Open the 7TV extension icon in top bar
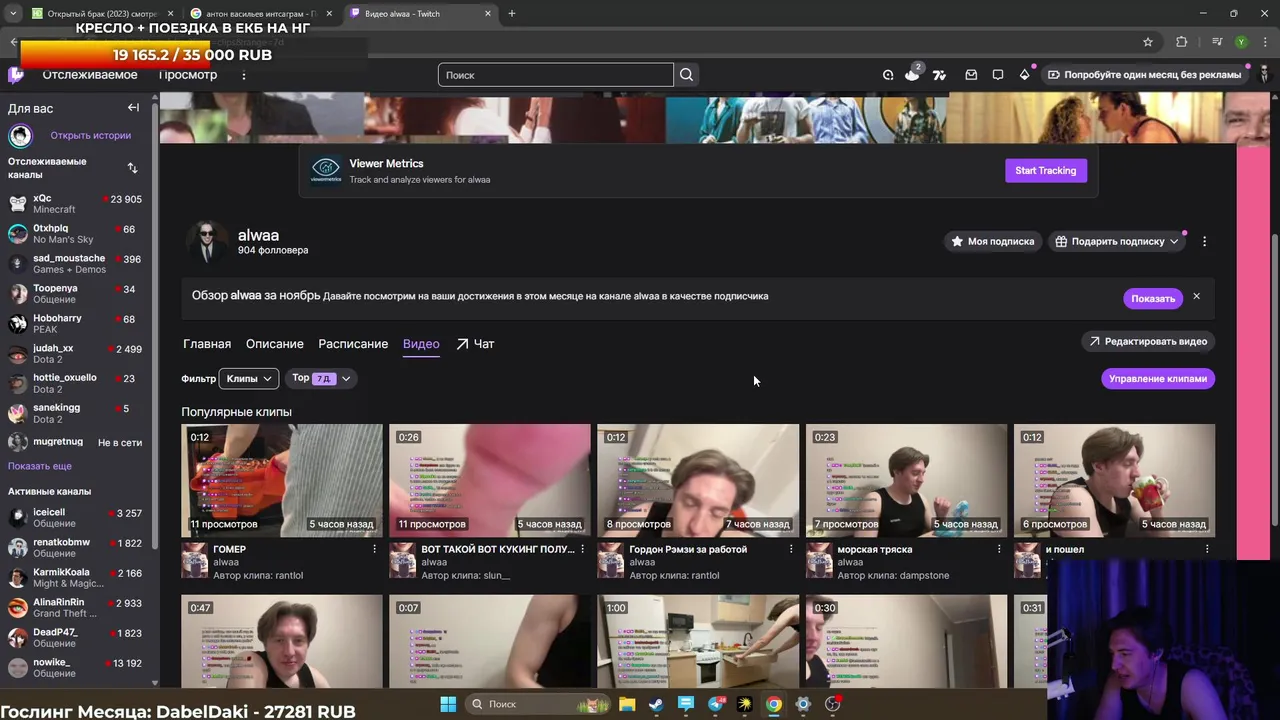Image resolution: width=1280 pixels, height=720 pixels. 939,75
